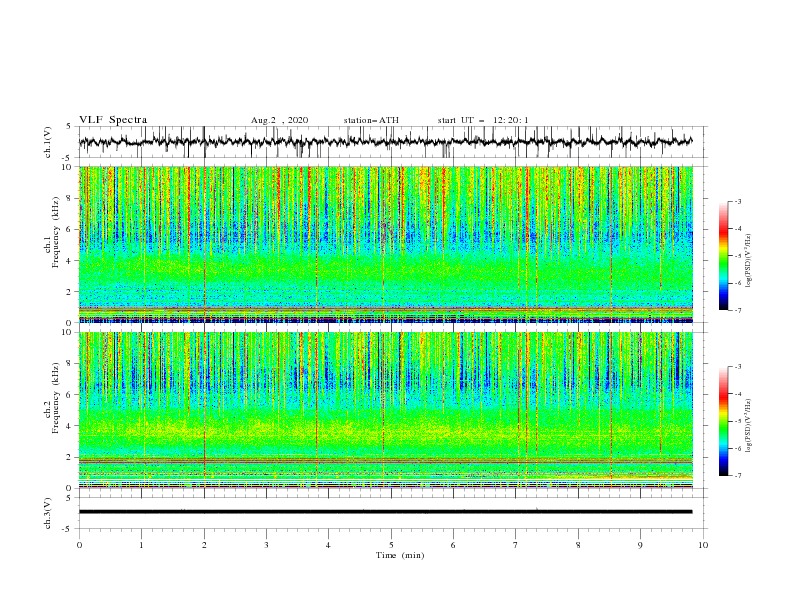Click the "ch.3(V)" axis label
This screenshot has height=612, width=792.
point(48,513)
